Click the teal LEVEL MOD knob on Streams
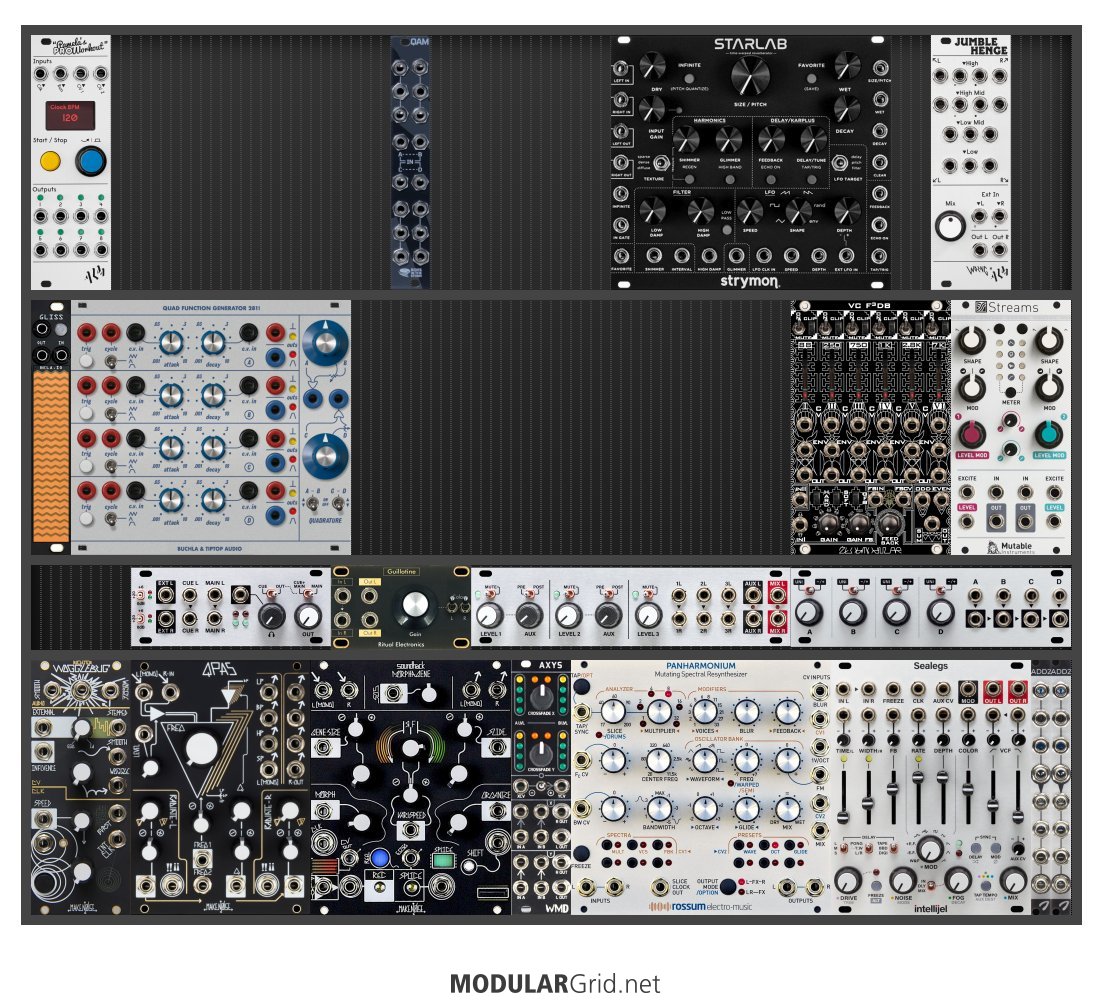 coord(1049,434)
